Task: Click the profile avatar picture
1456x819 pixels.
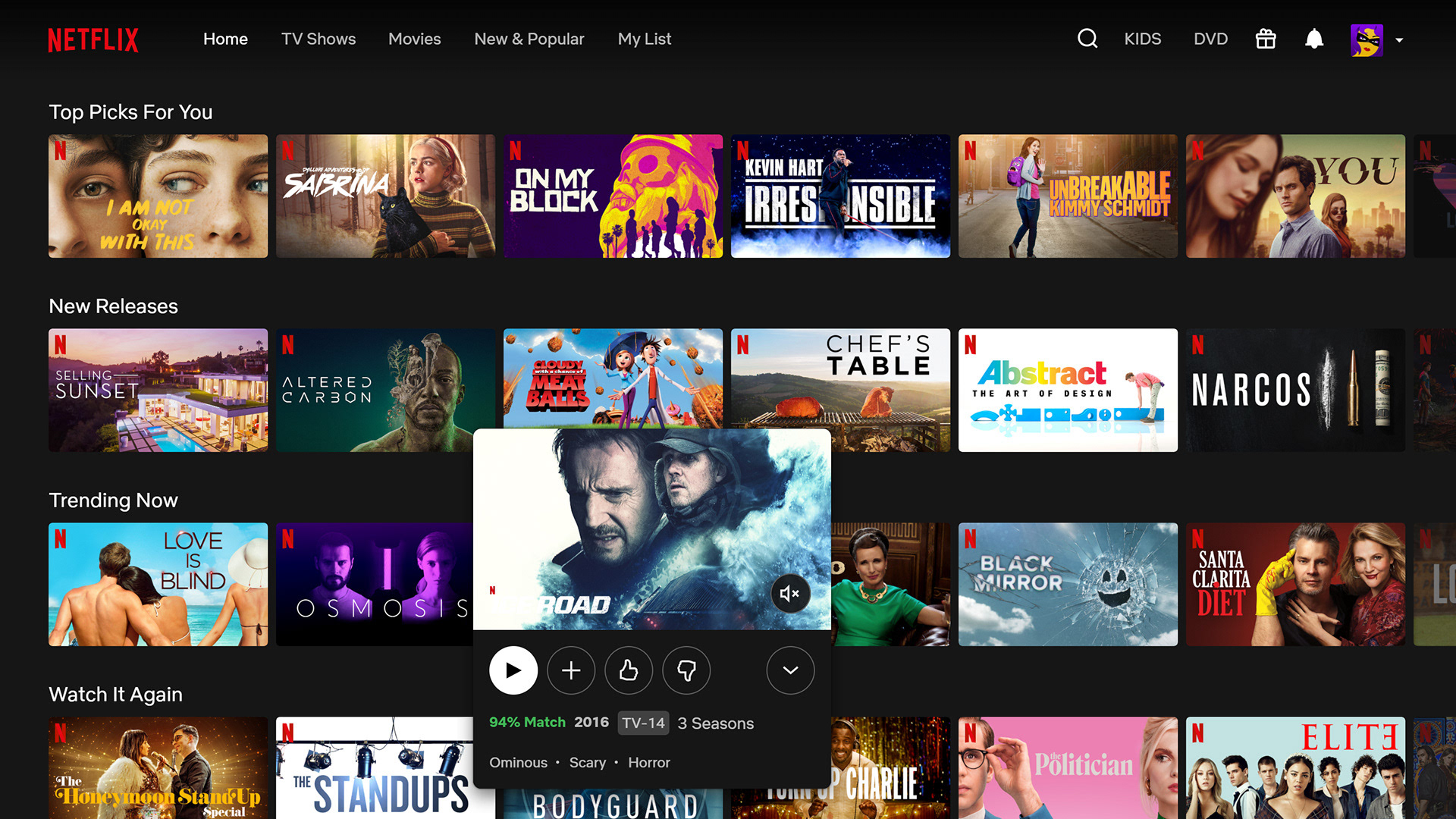Action: (1367, 40)
